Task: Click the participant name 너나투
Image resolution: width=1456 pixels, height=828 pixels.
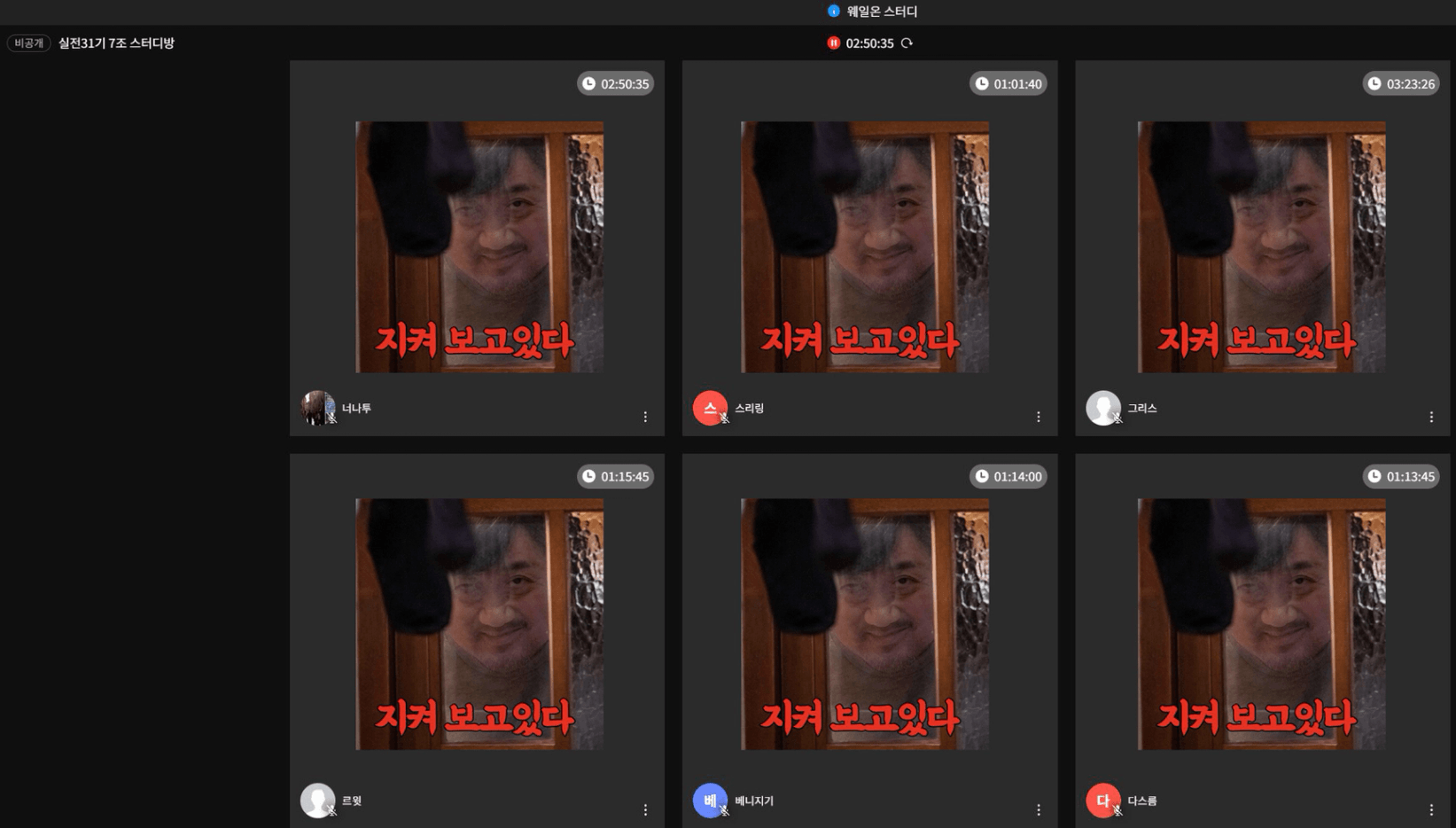Action: coord(356,408)
